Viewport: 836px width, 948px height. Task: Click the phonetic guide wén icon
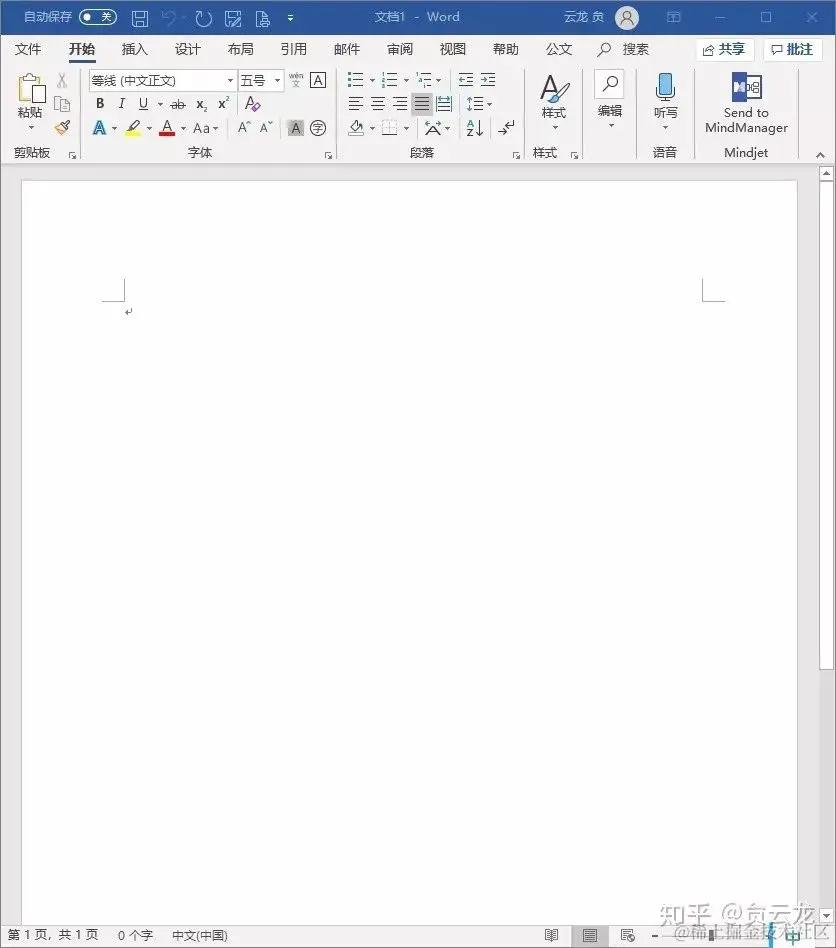coord(296,80)
